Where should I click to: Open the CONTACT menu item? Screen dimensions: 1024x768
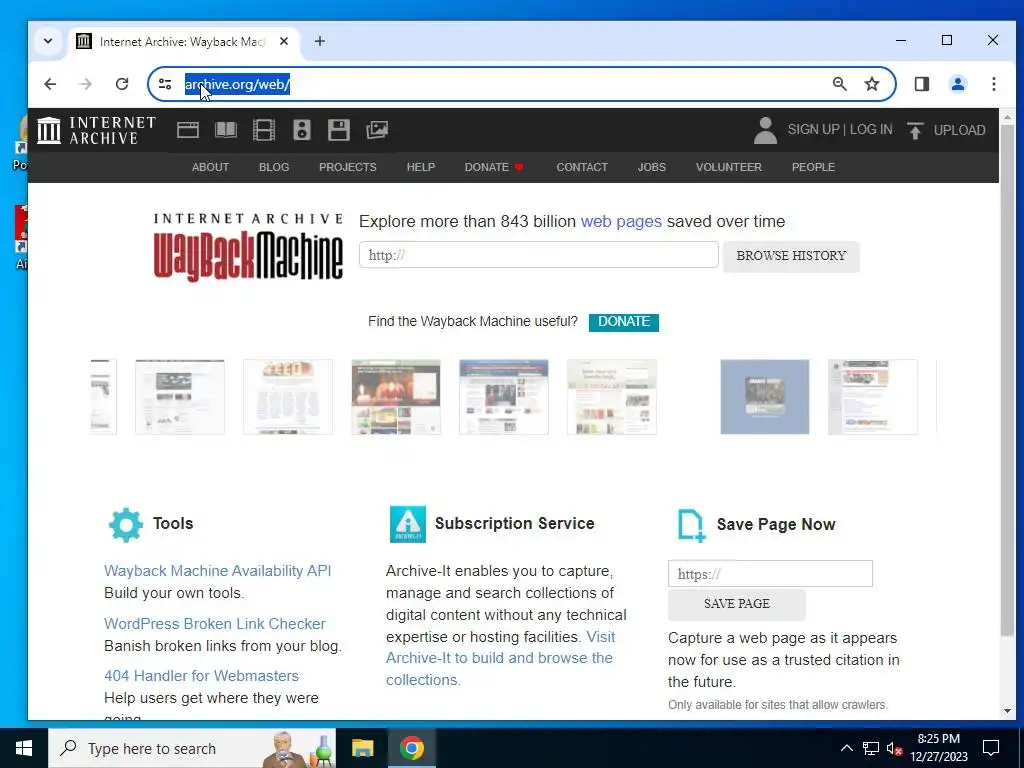tap(582, 167)
